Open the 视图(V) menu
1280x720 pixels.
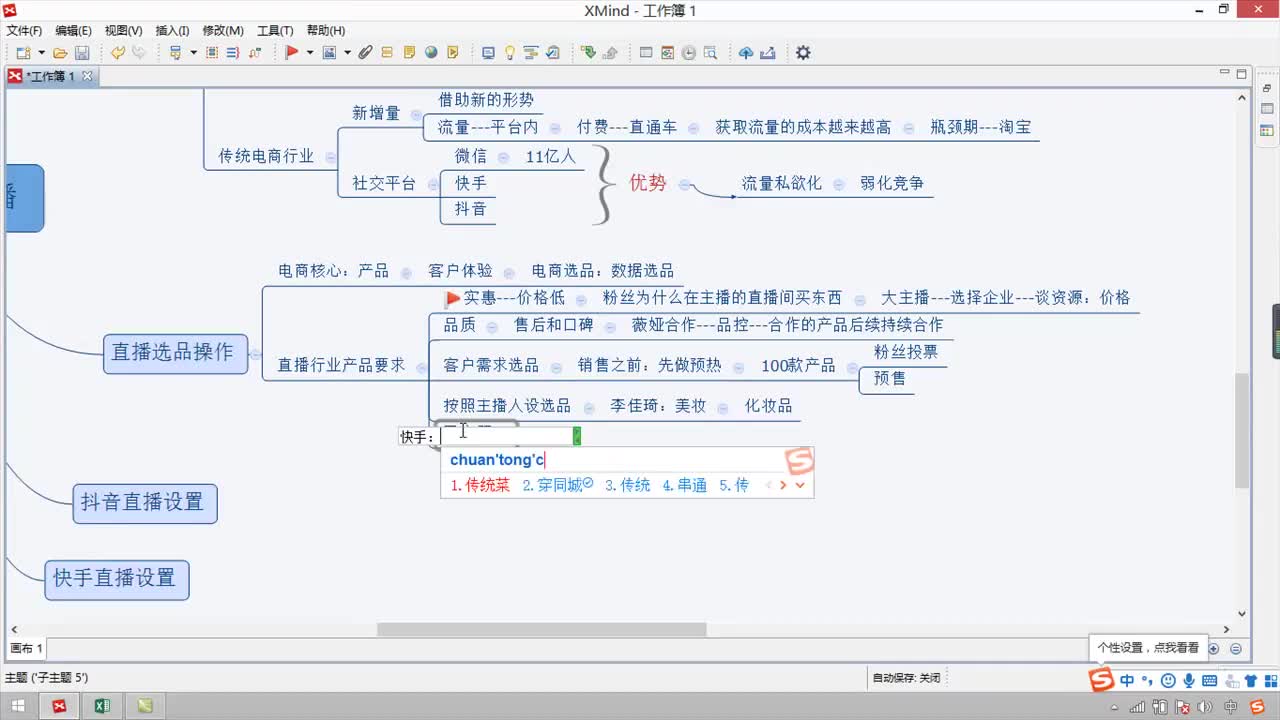click(x=123, y=31)
